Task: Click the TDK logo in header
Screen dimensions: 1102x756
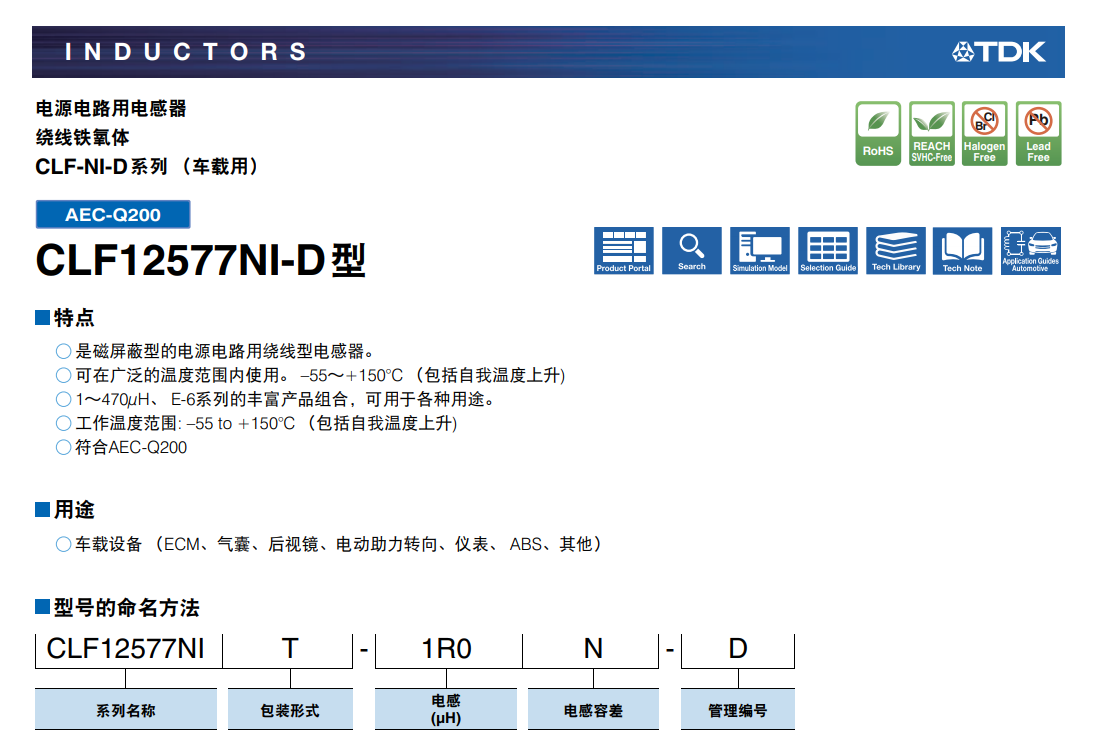Action: (x=999, y=52)
